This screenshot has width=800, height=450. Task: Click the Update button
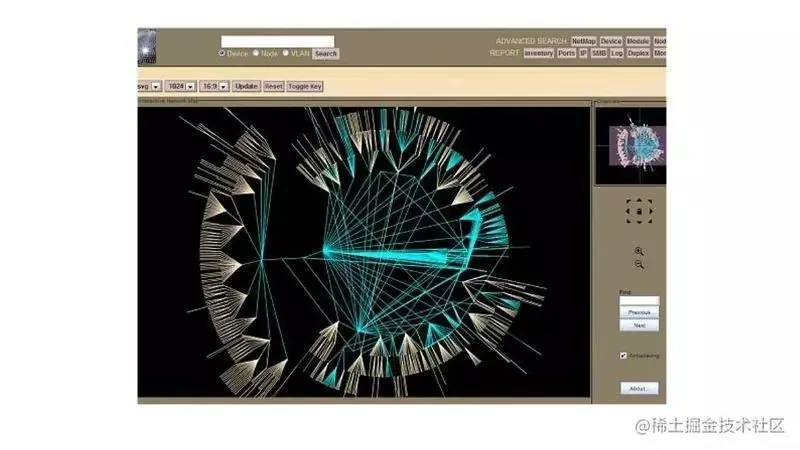point(246,87)
